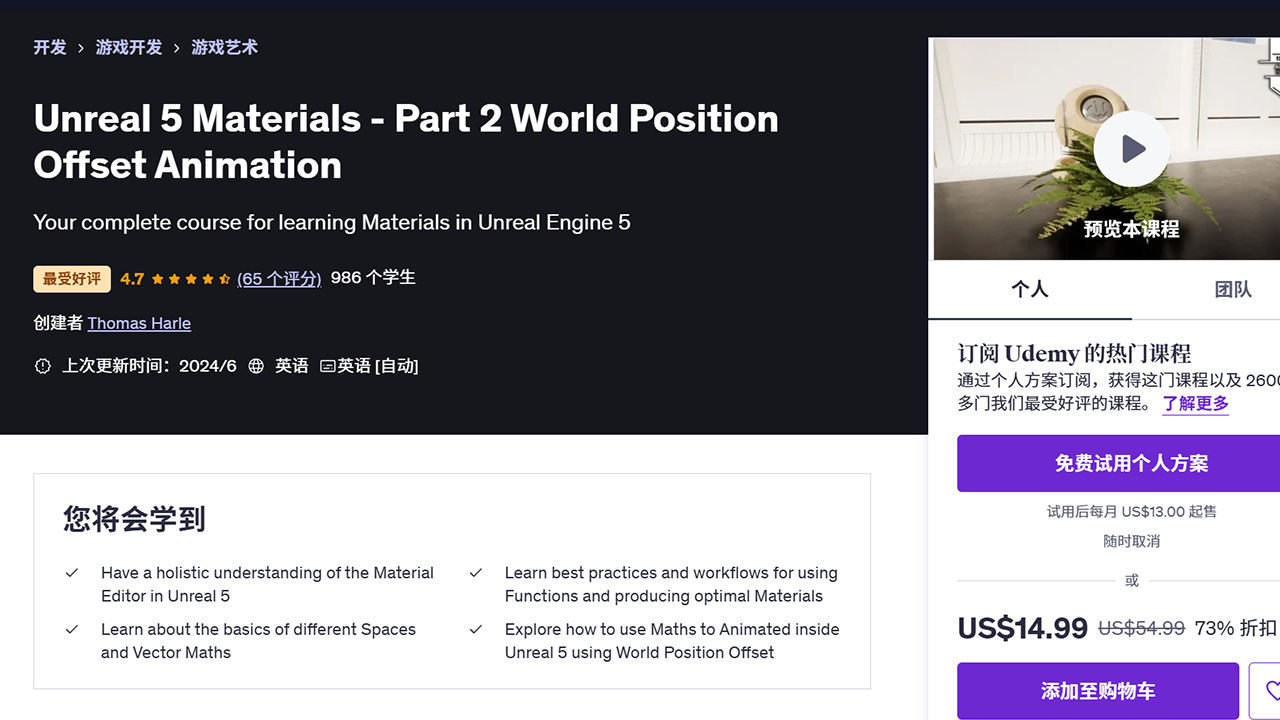The height and width of the screenshot is (720, 1280).
Task: Open the 游戏开发 breadcrumb category
Action: (x=128, y=47)
